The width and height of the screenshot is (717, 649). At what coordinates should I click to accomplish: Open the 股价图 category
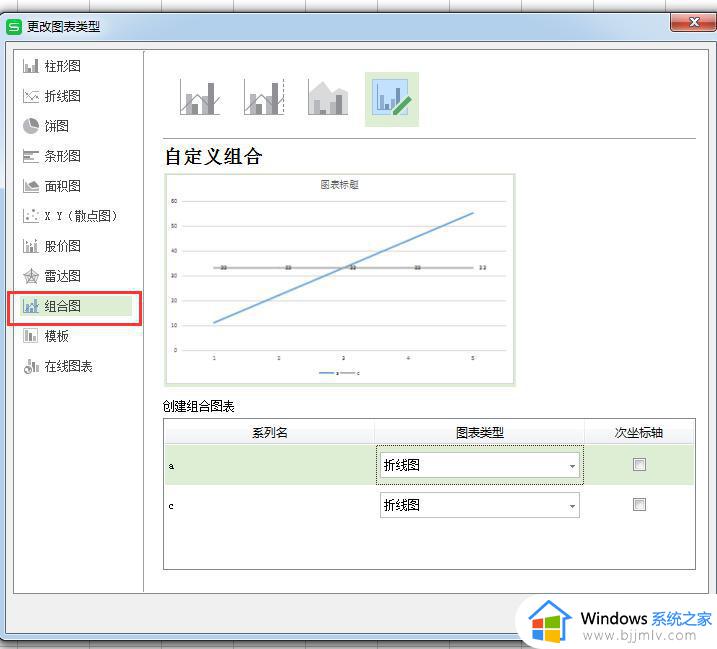[63, 246]
